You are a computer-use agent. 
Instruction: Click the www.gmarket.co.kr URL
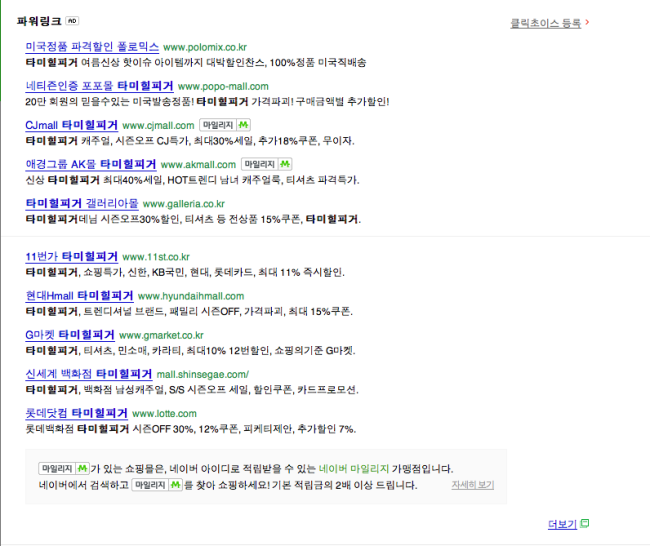click(161, 335)
